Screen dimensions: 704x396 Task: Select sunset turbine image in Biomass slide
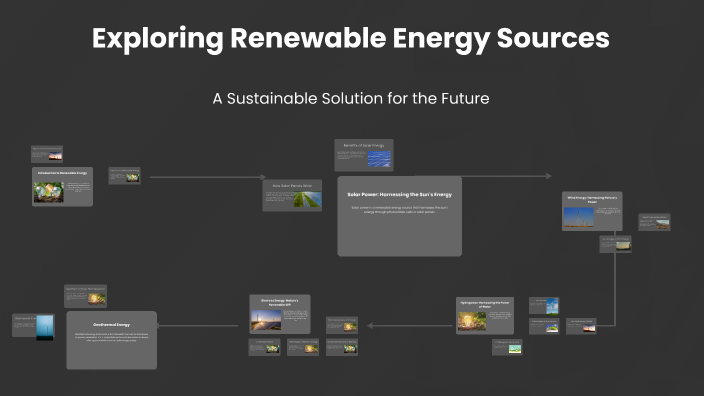266,320
